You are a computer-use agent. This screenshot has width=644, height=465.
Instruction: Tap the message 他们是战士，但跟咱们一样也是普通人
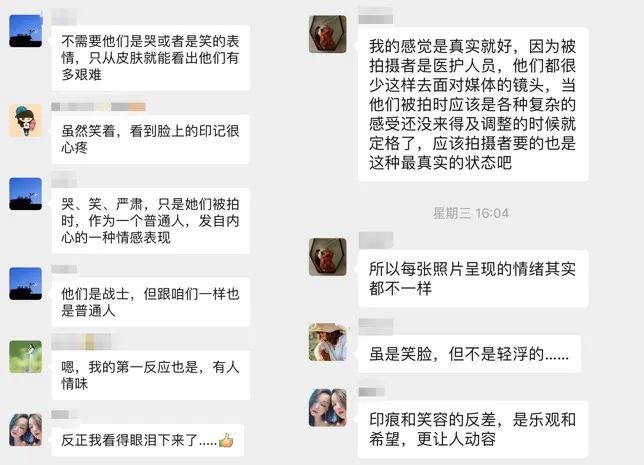tap(151, 302)
